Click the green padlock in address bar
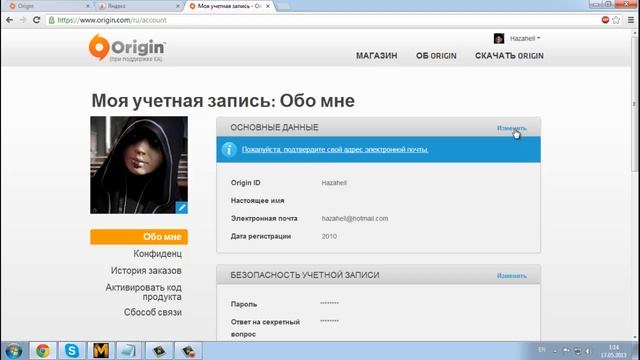 click(x=51, y=20)
